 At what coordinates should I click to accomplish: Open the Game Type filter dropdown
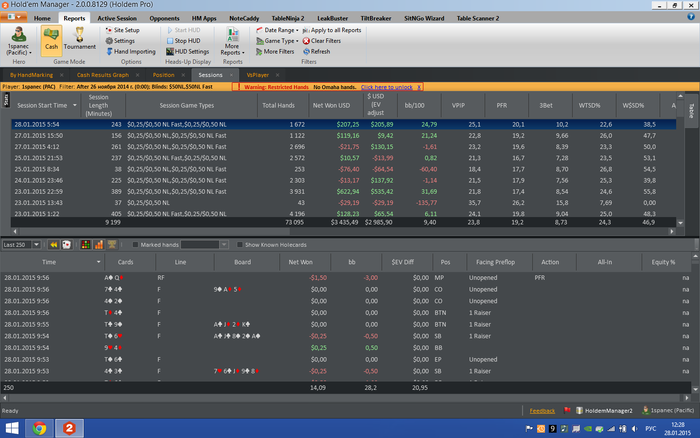277,41
